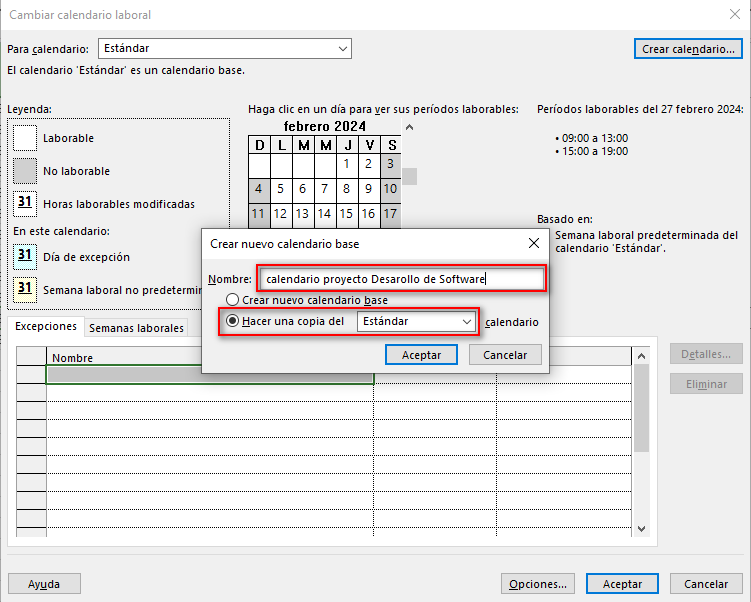Open the Estándar copy-source dropdown
The height and width of the screenshot is (602, 751).
tap(416, 321)
